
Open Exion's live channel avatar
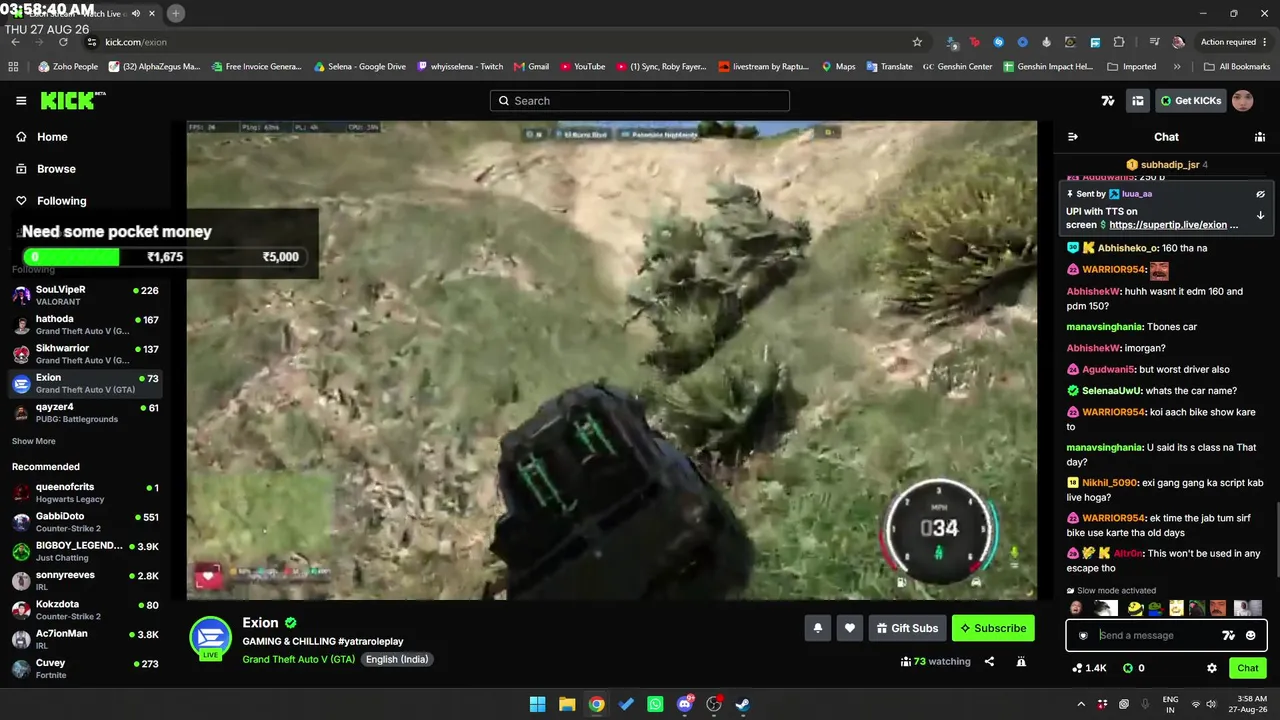pyautogui.click(x=211, y=639)
